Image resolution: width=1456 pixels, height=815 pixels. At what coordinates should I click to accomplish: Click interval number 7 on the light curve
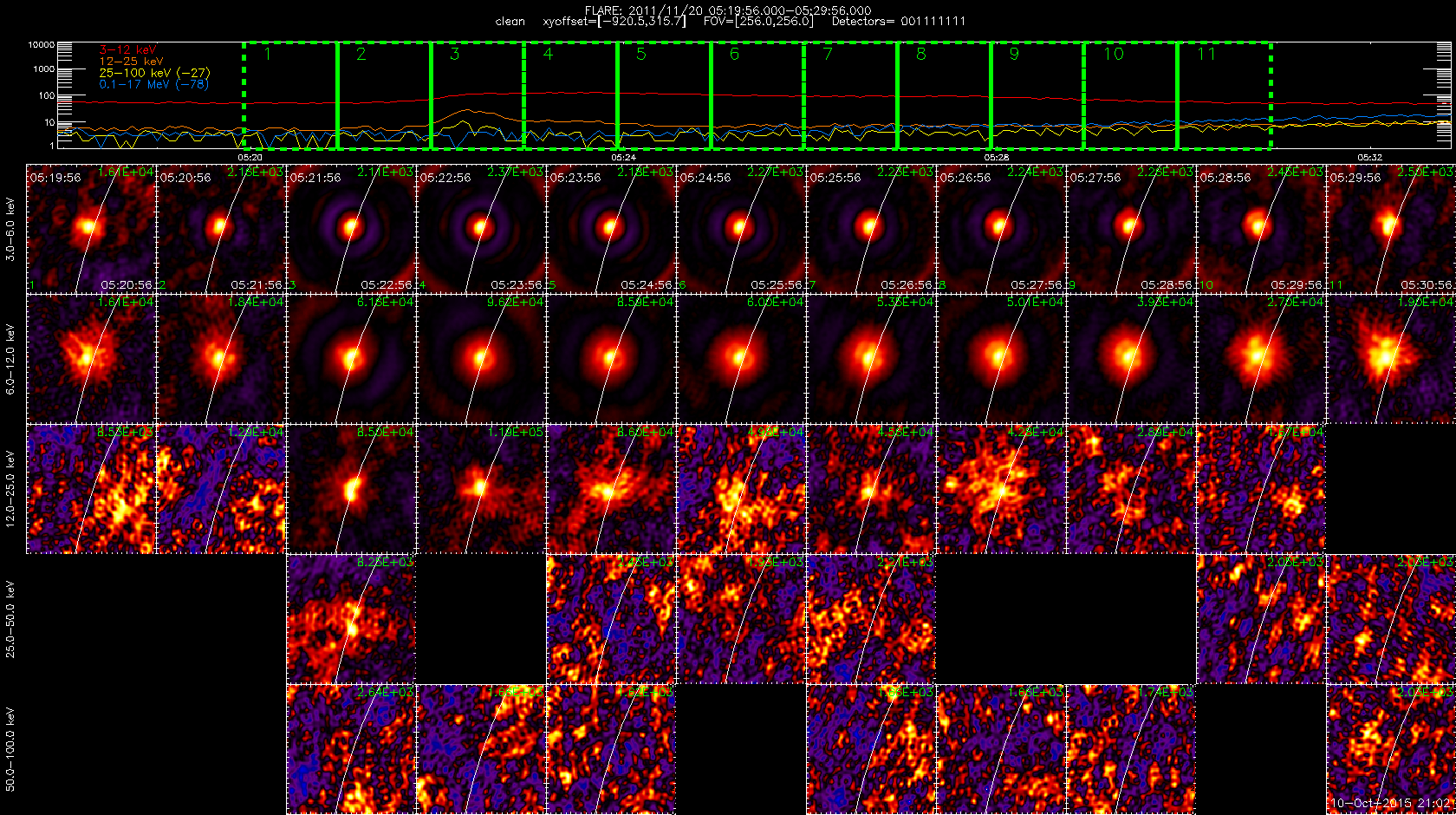828,54
